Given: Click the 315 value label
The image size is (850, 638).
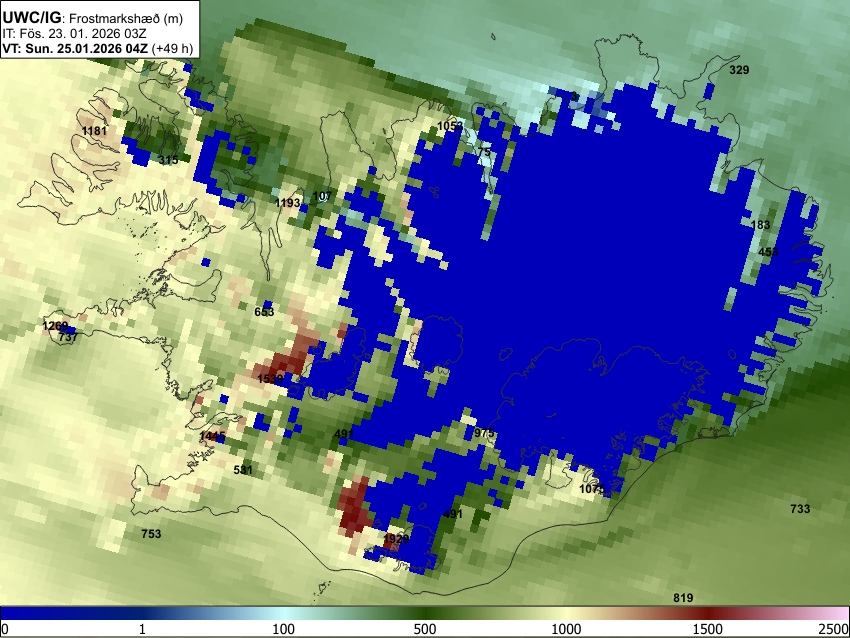Looking at the screenshot, I should pyautogui.click(x=168, y=160).
